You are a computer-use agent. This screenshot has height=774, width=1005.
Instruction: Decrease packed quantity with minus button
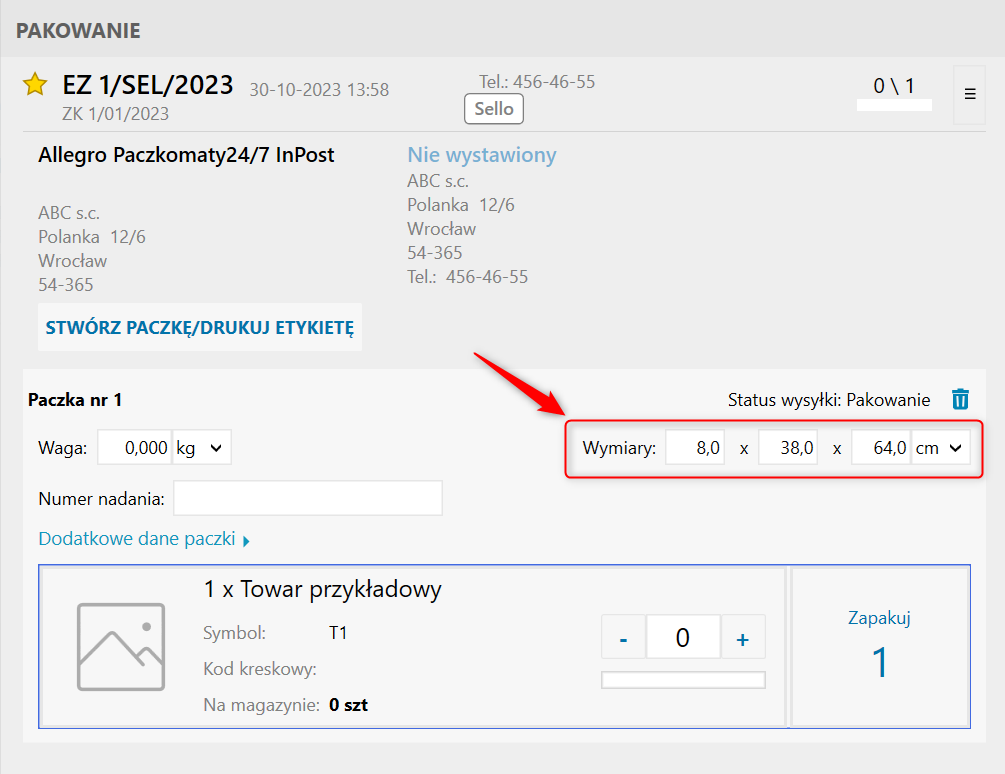click(x=623, y=637)
